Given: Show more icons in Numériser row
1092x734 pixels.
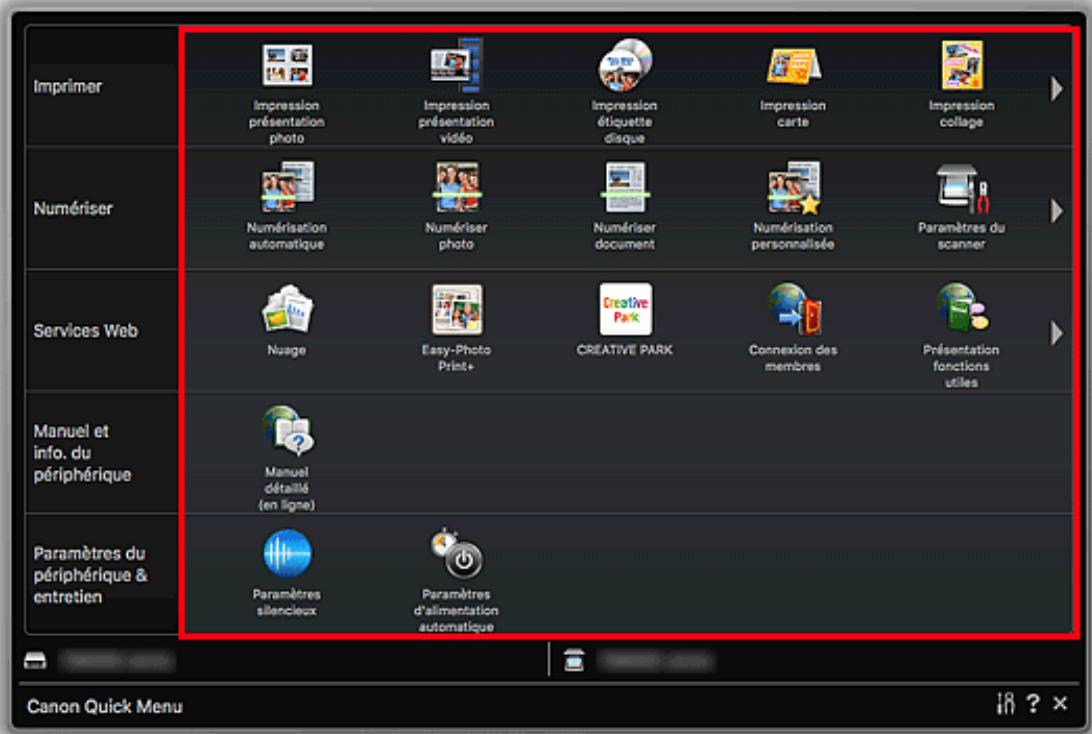Looking at the screenshot, I should pos(1056,210).
